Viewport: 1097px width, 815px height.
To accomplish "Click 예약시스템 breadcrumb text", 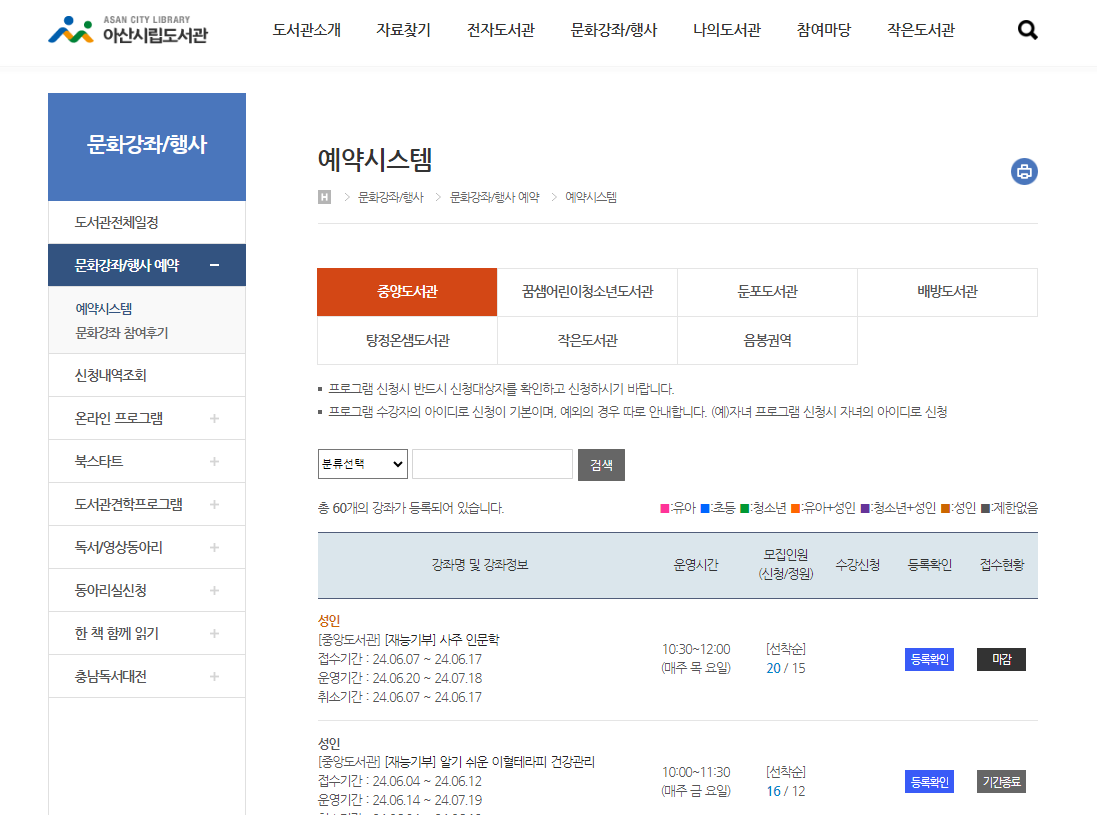I will coord(591,197).
